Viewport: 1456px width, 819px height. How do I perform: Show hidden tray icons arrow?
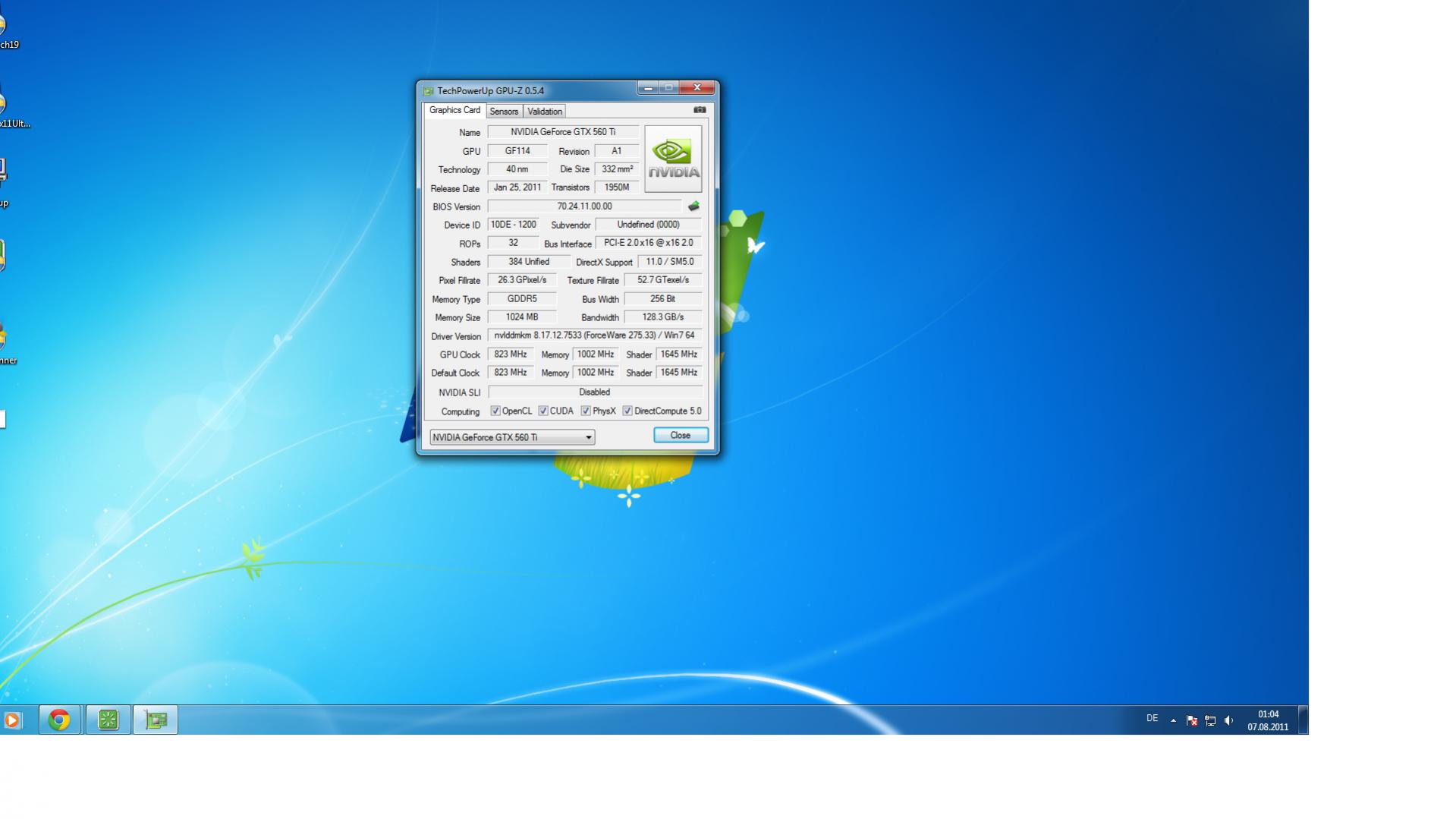1173,720
